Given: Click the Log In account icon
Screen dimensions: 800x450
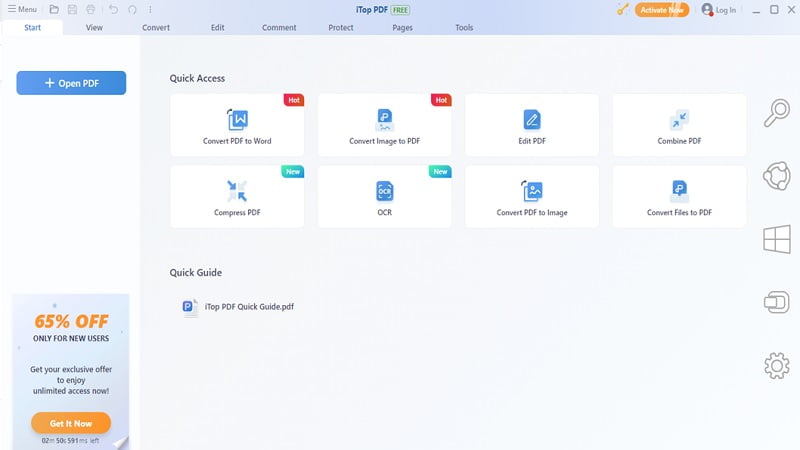Looking at the screenshot, I should pyautogui.click(x=707, y=9).
